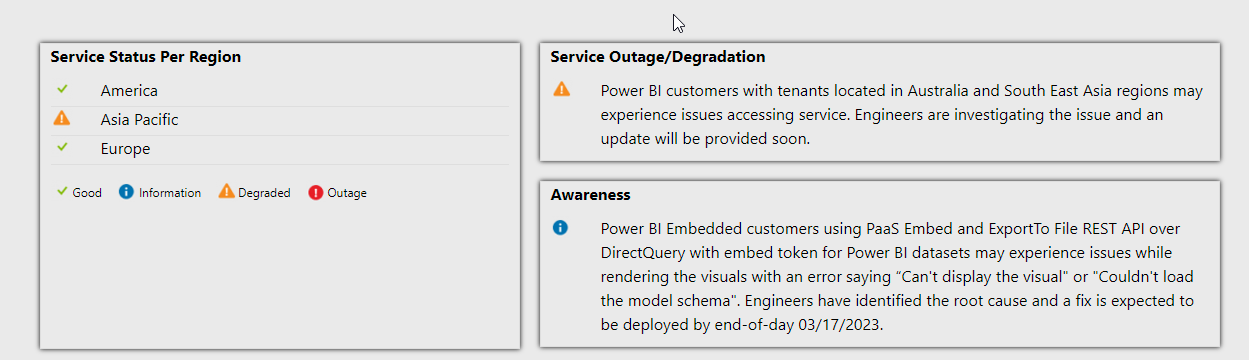The height and width of the screenshot is (360, 1249).
Task: Click the Information legend label
Action: pos(170,193)
